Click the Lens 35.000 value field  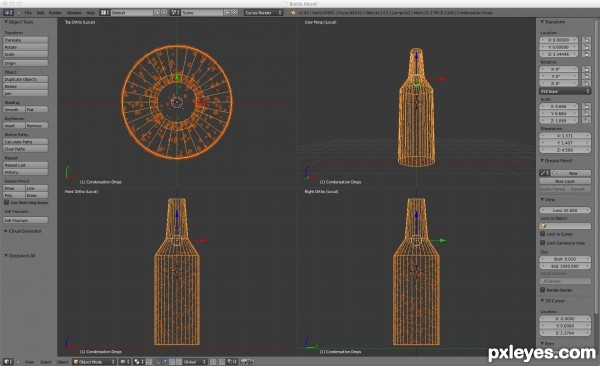pyautogui.click(x=565, y=210)
